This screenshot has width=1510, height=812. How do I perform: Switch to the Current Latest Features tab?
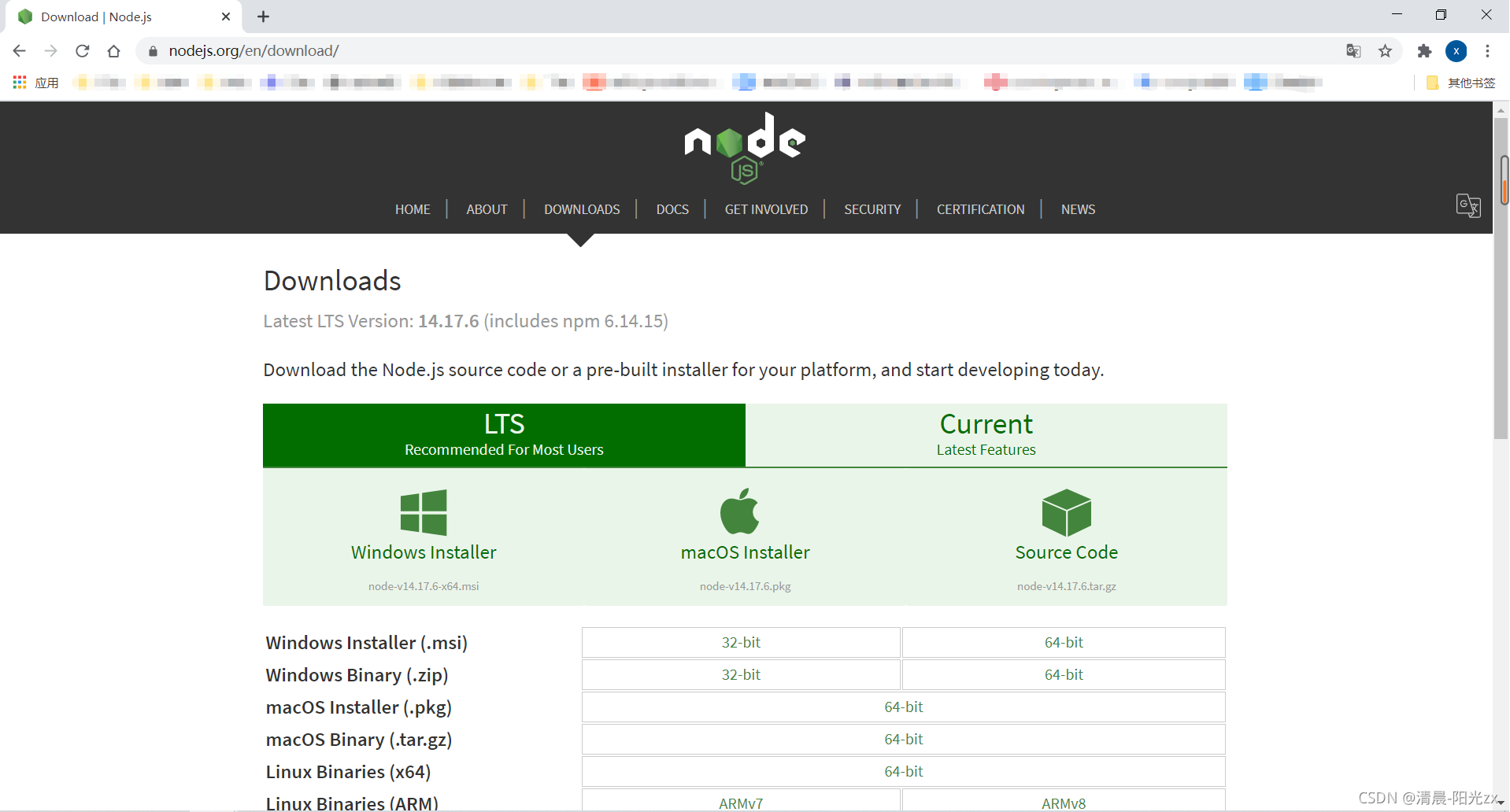[986, 435]
